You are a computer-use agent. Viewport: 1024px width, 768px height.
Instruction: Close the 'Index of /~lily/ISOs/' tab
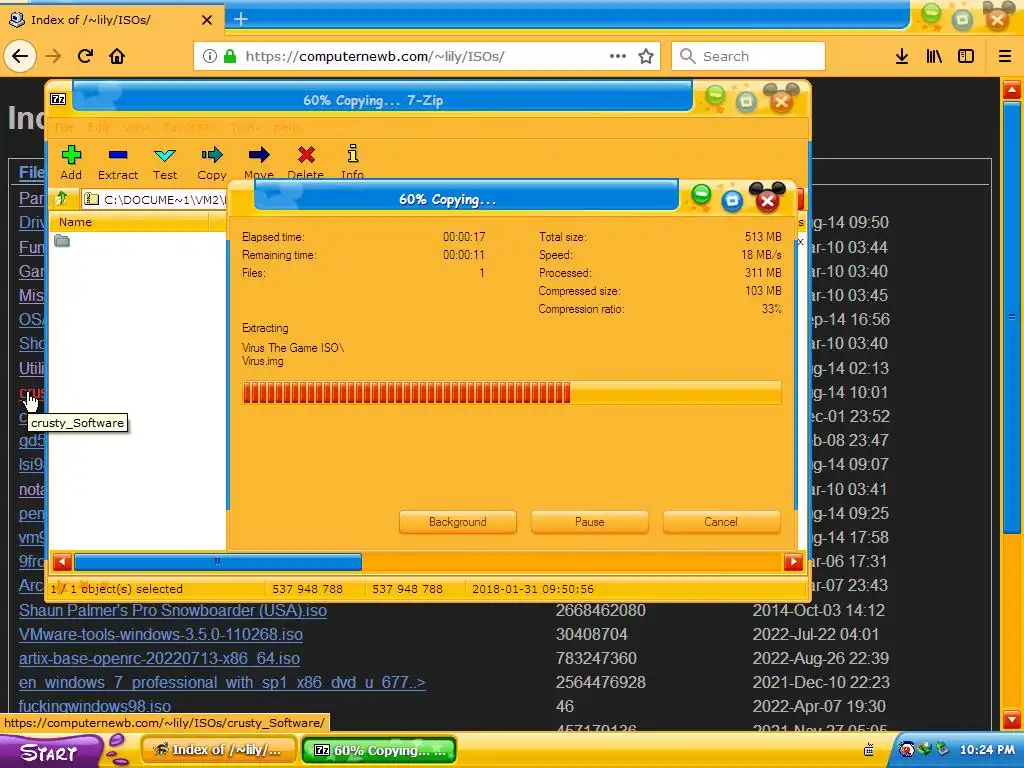(207, 20)
